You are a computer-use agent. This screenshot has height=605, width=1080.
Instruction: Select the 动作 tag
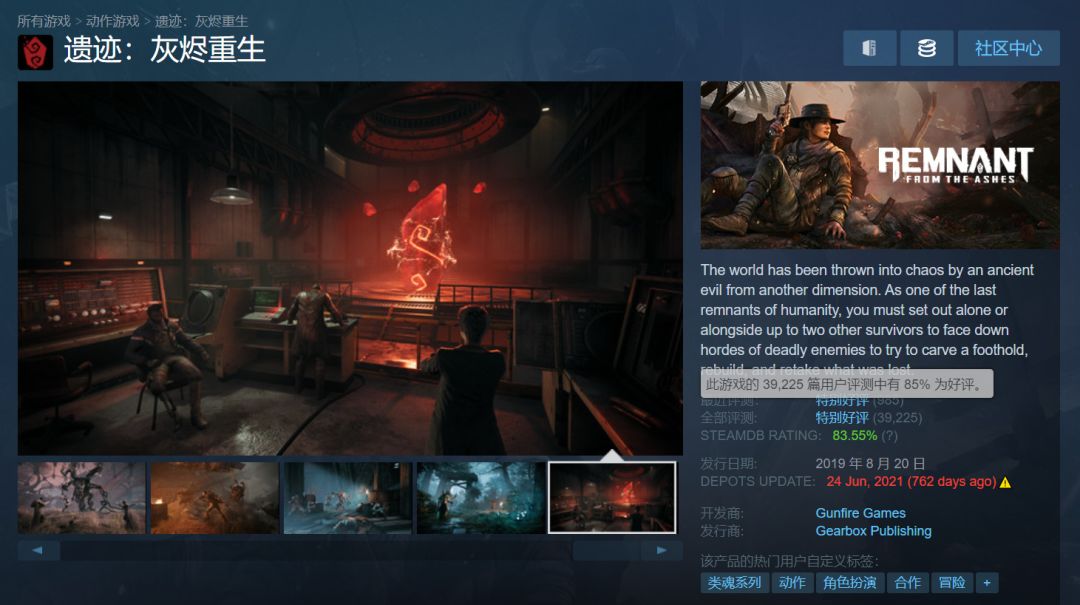click(792, 583)
